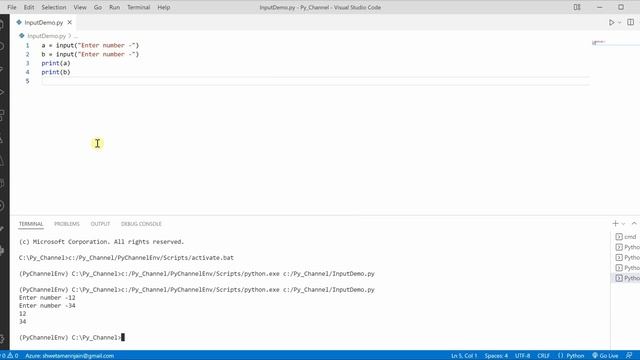Viewport: 640px width, 360px height.
Task: Switch to the OUTPUT panel tab
Action: pos(100,224)
